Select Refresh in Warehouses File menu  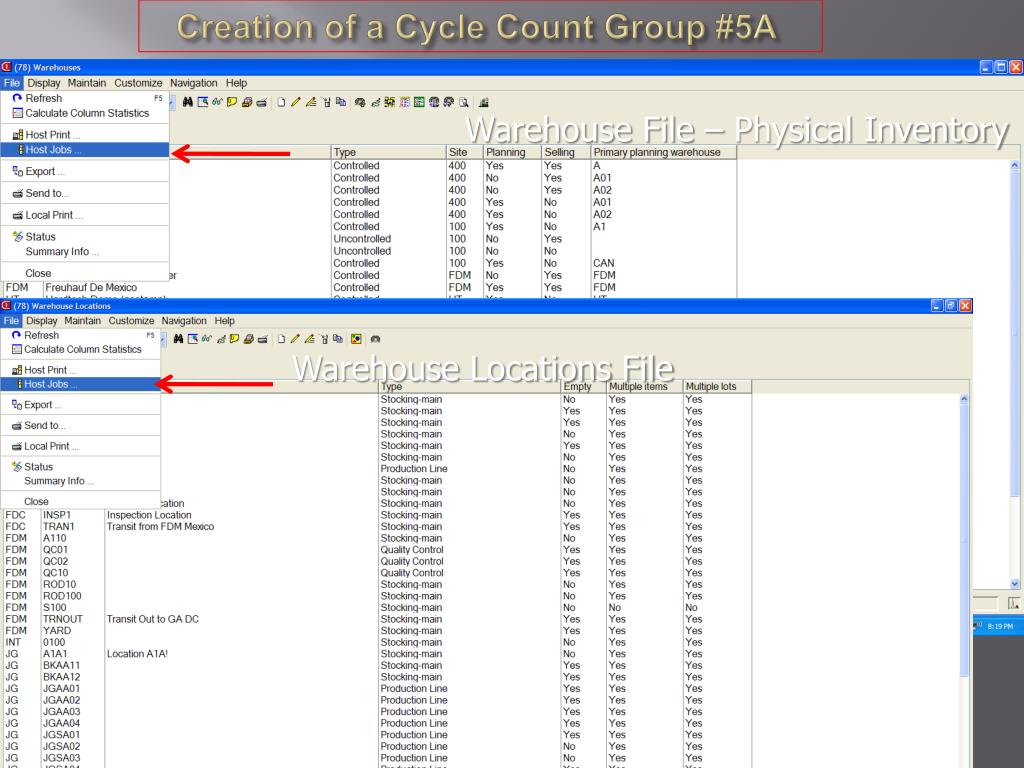click(x=85, y=98)
